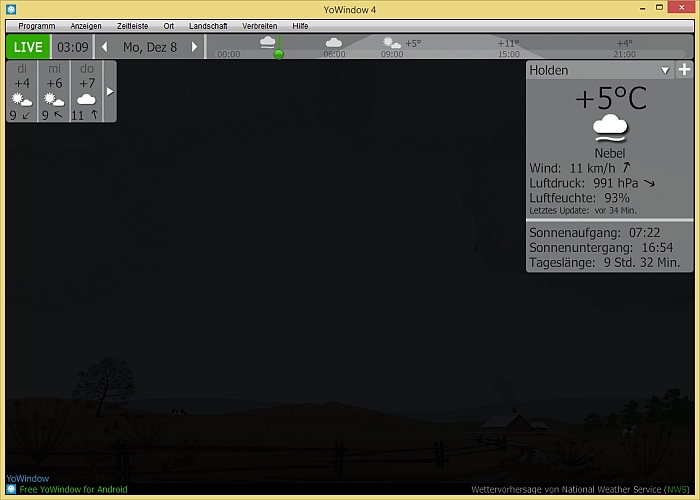This screenshot has height=500, width=700.
Task: Click partly sunny icon for 'di'
Action: [22, 99]
